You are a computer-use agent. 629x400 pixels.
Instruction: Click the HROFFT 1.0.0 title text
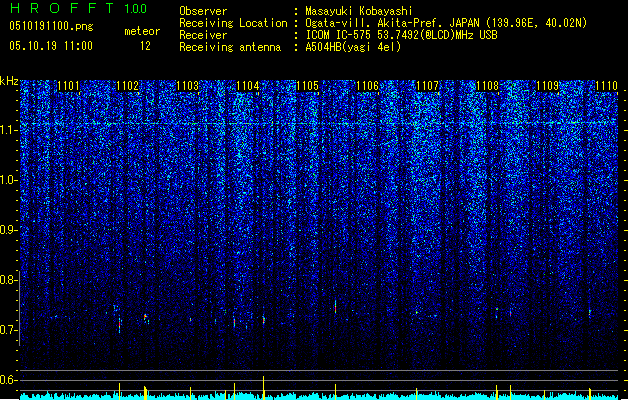point(79,8)
